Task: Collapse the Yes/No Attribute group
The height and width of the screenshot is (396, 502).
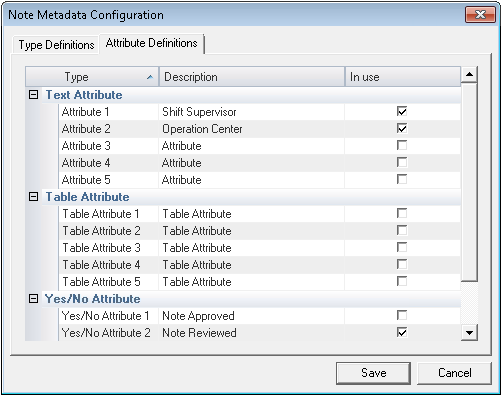Action: 33,299
